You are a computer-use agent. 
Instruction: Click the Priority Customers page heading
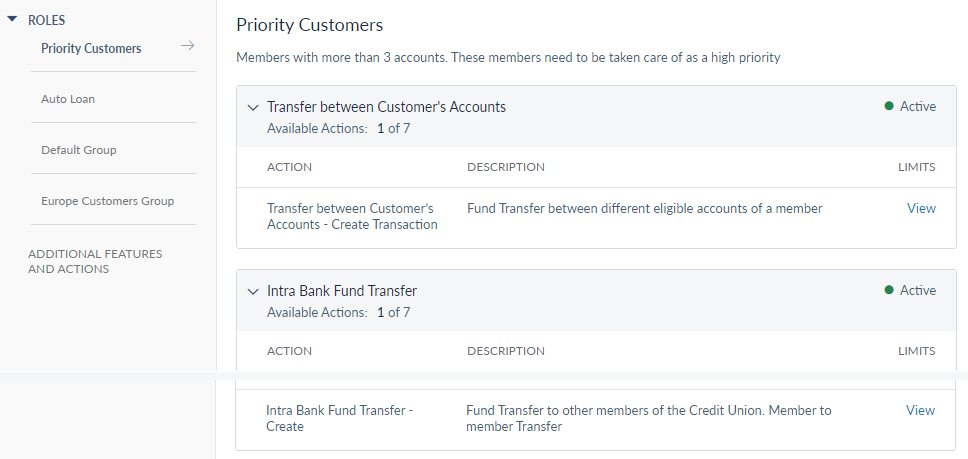tap(309, 24)
